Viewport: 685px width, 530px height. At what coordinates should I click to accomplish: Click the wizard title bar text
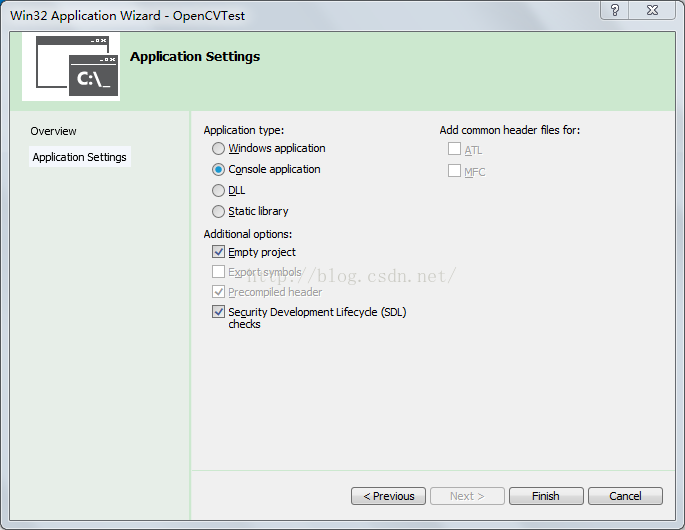[x=128, y=16]
